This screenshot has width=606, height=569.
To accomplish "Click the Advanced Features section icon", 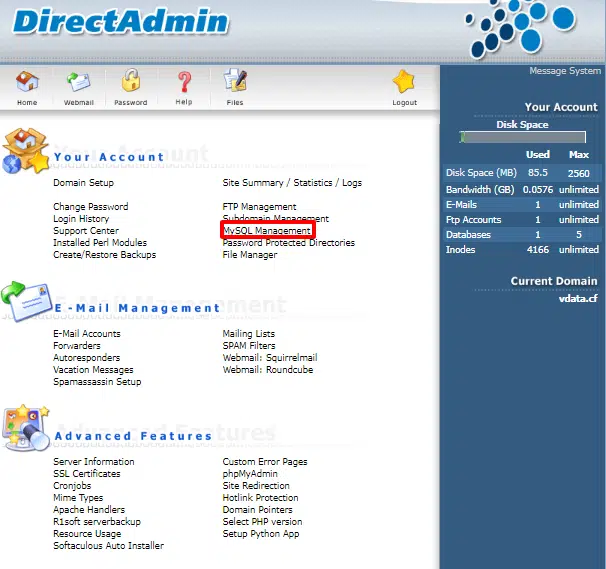I will [x=26, y=428].
